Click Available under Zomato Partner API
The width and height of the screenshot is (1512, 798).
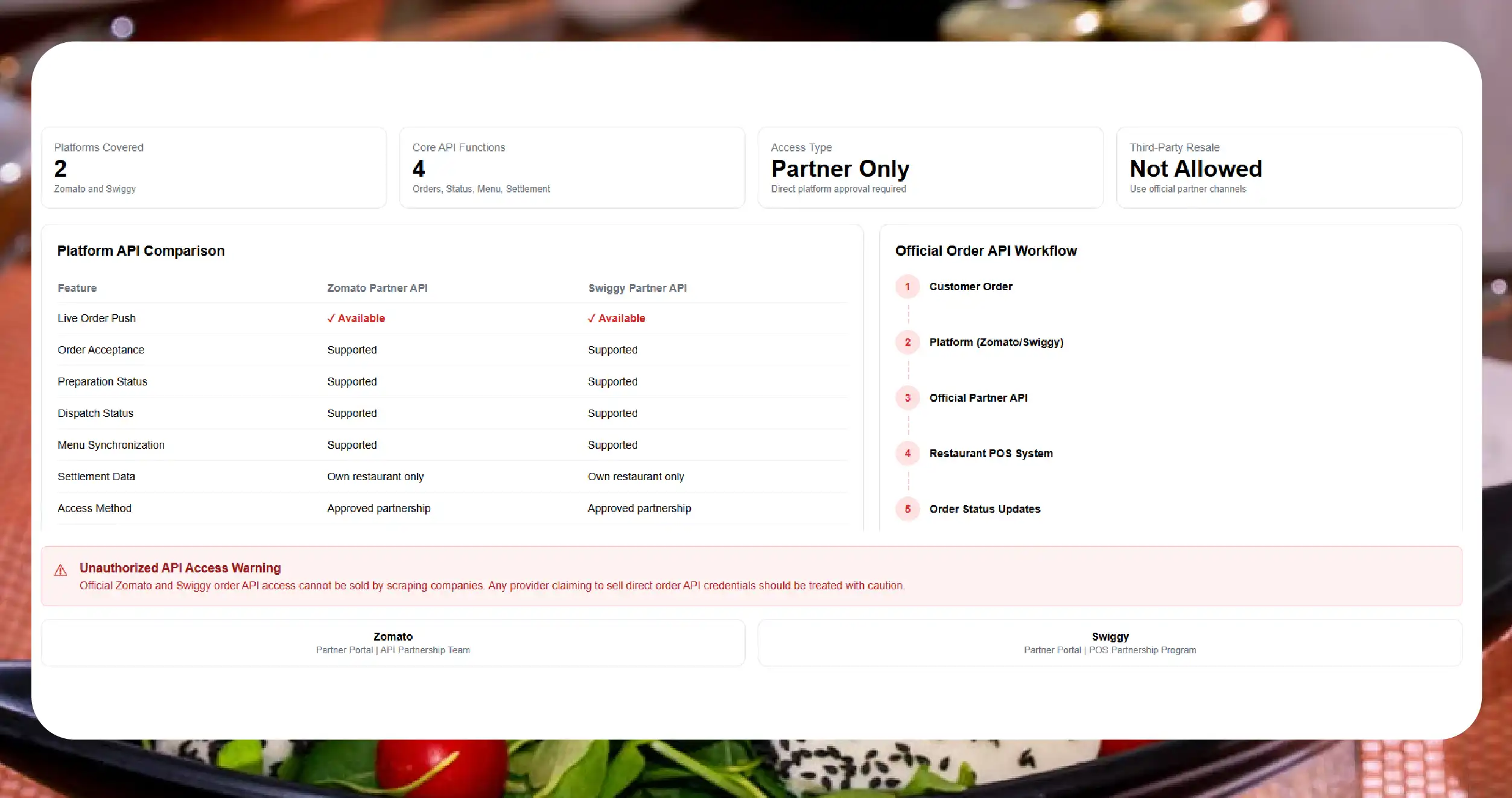pyautogui.click(x=356, y=318)
